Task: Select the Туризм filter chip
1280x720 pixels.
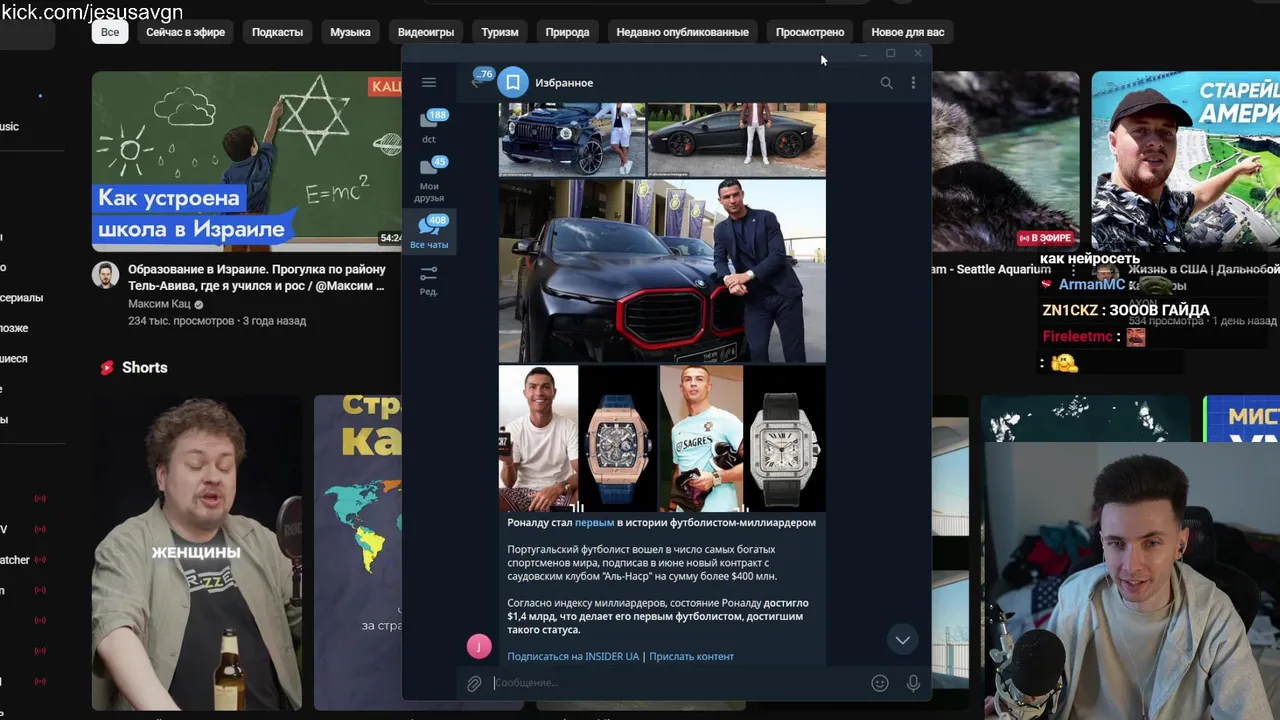Action: (500, 32)
